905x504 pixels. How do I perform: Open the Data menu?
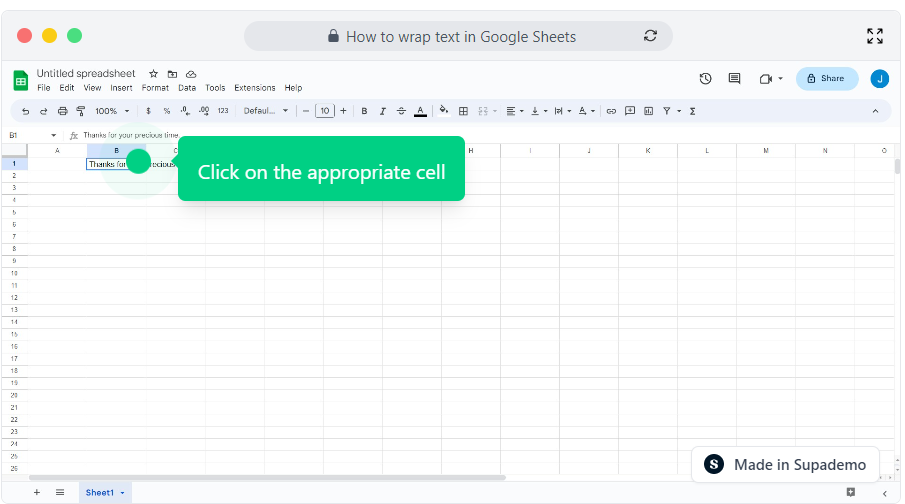pyautogui.click(x=187, y=88)
